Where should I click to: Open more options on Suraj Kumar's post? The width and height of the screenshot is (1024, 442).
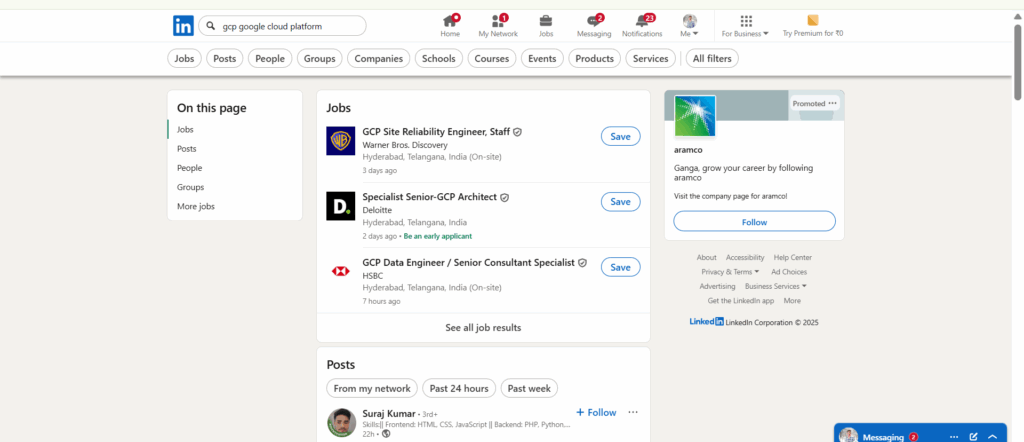(633, 412)
